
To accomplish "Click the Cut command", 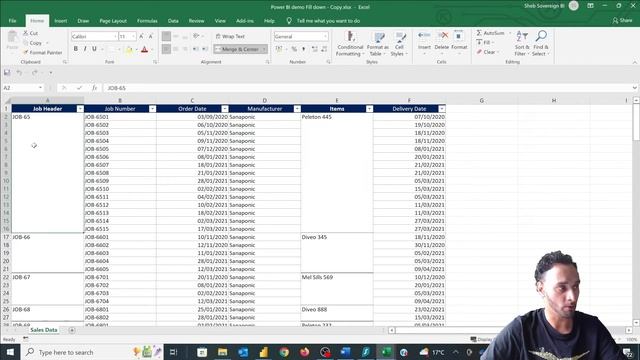I will tap(31, 33).
